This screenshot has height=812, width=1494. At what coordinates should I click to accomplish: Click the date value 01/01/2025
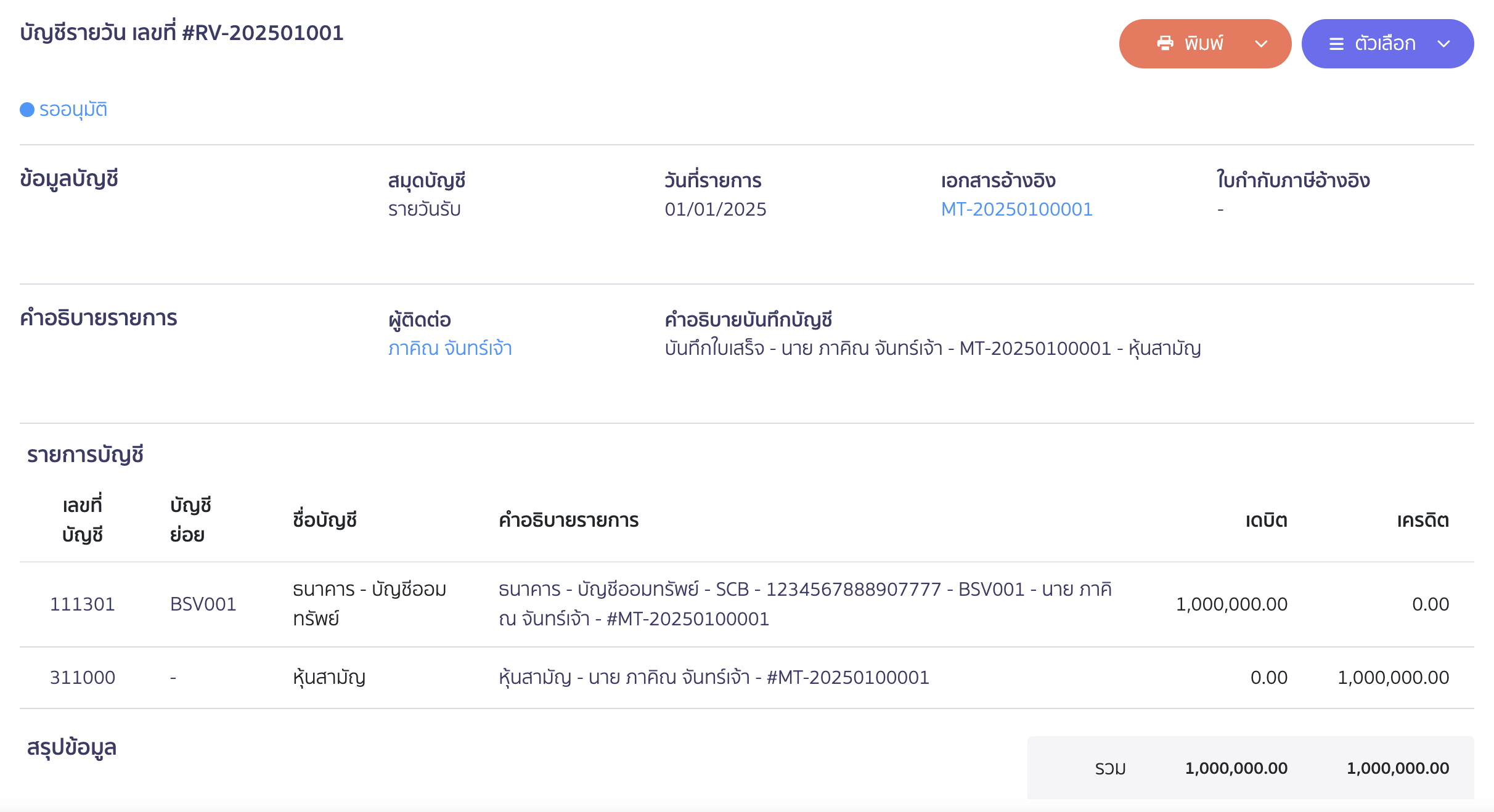(x=715, y=209)
